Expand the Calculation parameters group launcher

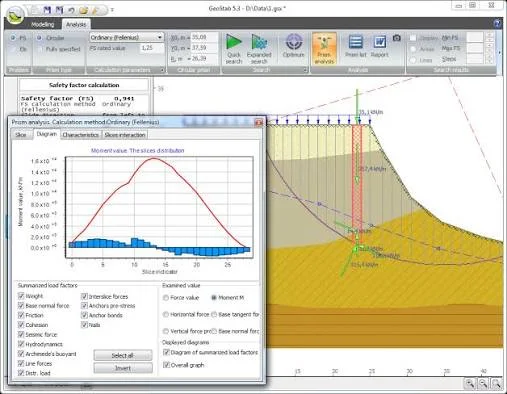[162, 70]
